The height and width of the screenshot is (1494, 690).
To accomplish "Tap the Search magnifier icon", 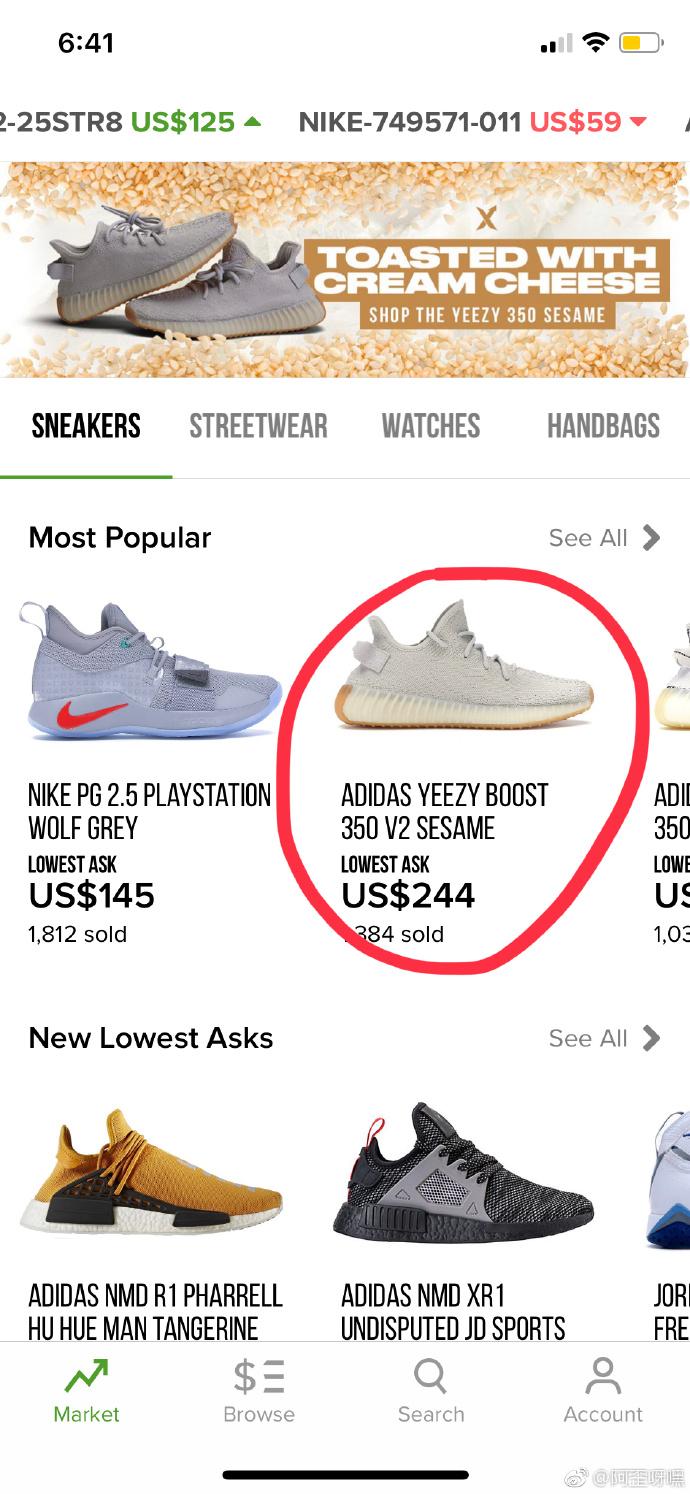I will (x=430, y=1376).
